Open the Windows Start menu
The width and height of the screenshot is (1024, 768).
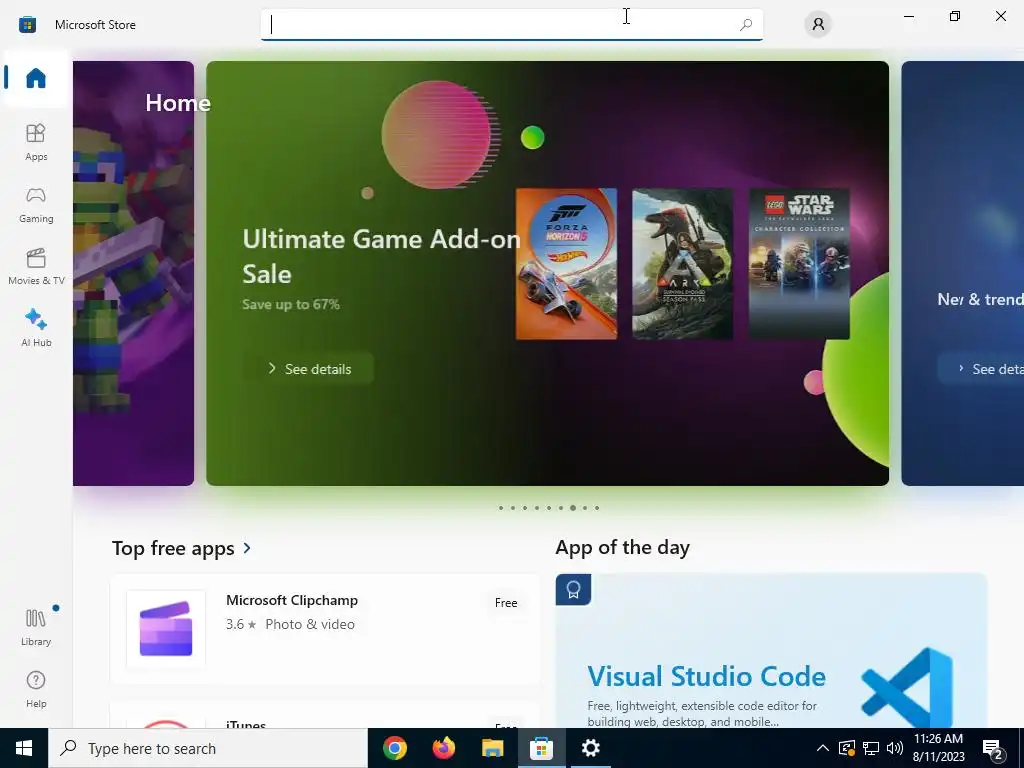coord(24,748)
